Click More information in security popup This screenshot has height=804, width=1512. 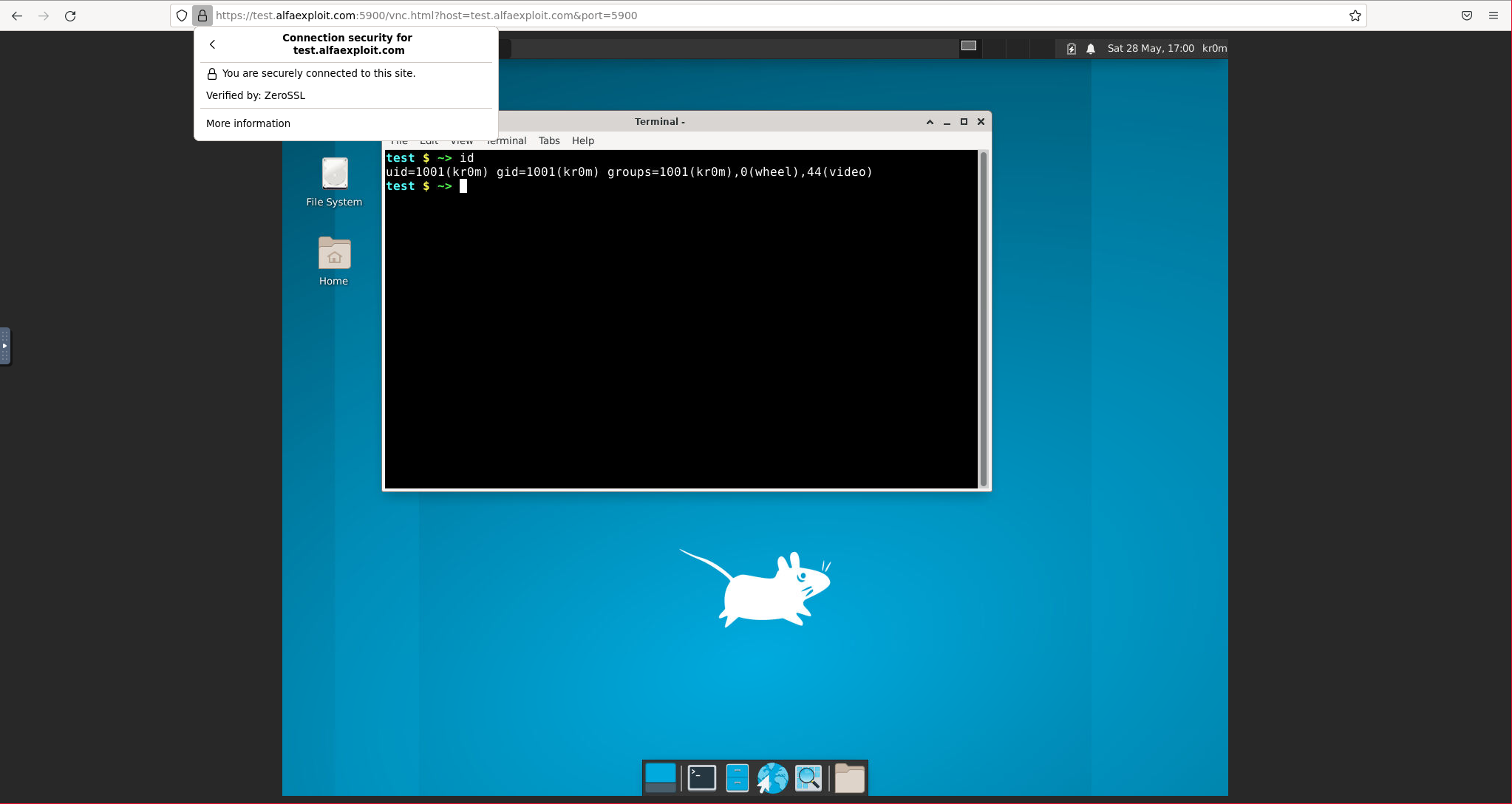(248, 123)
